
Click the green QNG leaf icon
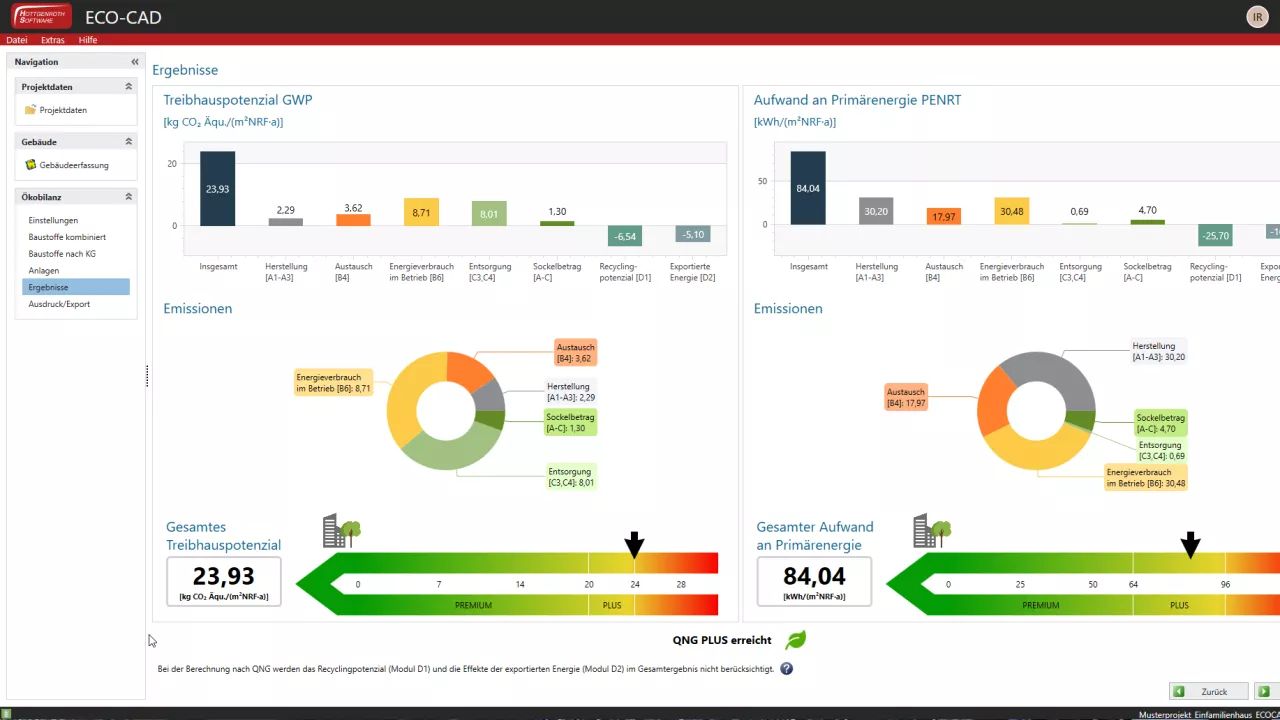point(795,640)
